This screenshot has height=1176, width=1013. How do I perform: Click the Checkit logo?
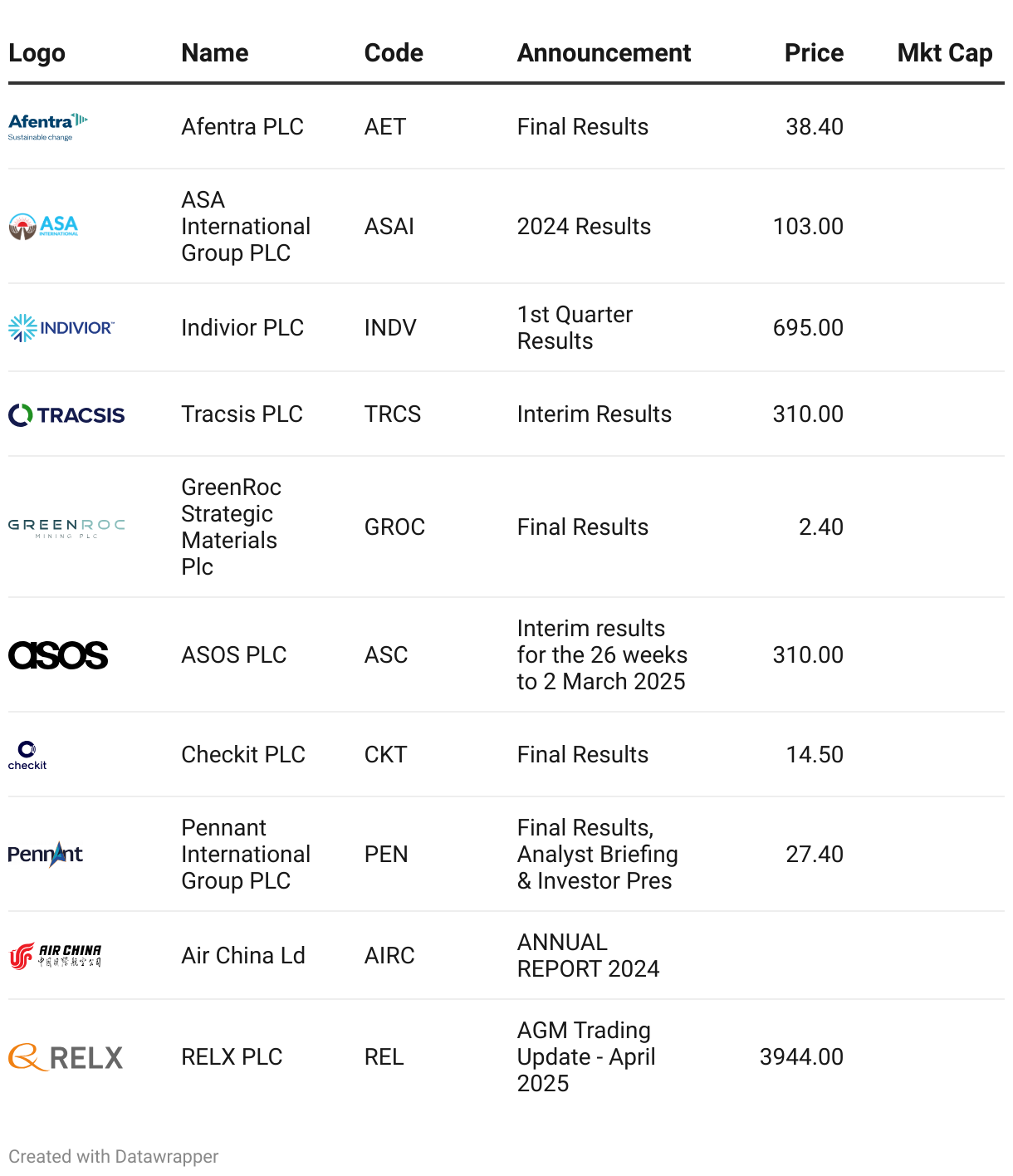[x=27, y=755]
